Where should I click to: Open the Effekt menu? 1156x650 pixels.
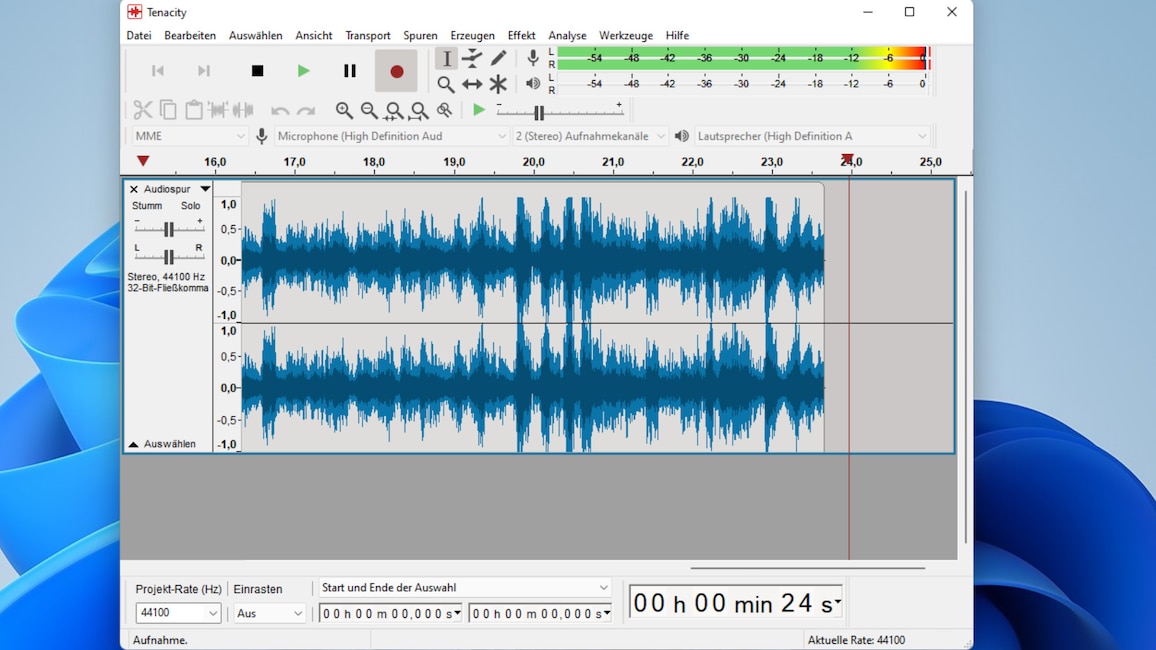[x=521, y=35]
